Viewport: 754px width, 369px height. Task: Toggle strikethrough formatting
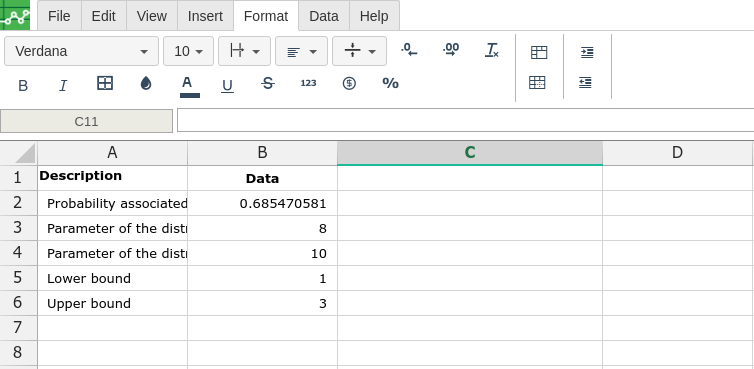268,83
